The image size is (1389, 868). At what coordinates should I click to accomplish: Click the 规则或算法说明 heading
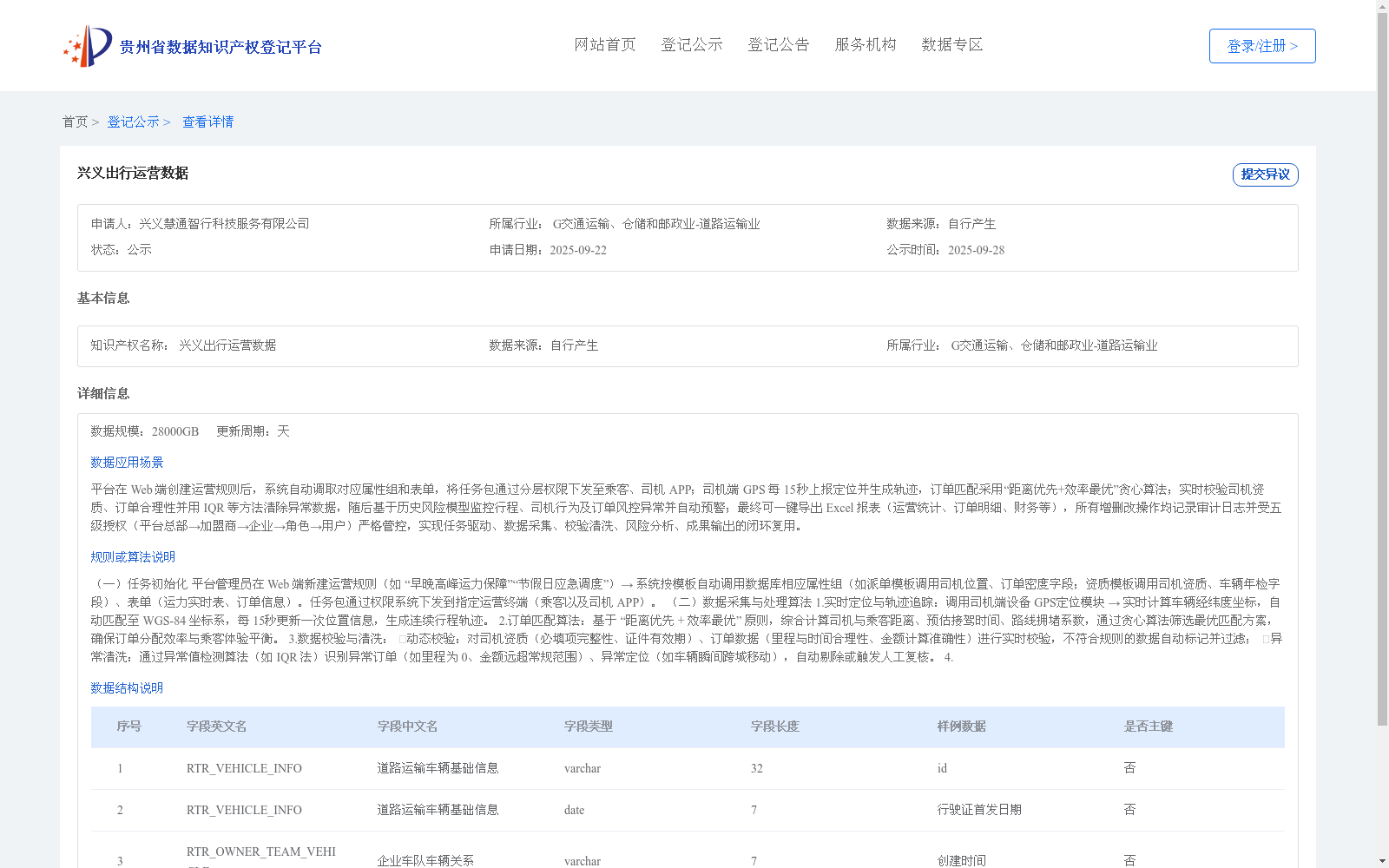coord(133,557)
